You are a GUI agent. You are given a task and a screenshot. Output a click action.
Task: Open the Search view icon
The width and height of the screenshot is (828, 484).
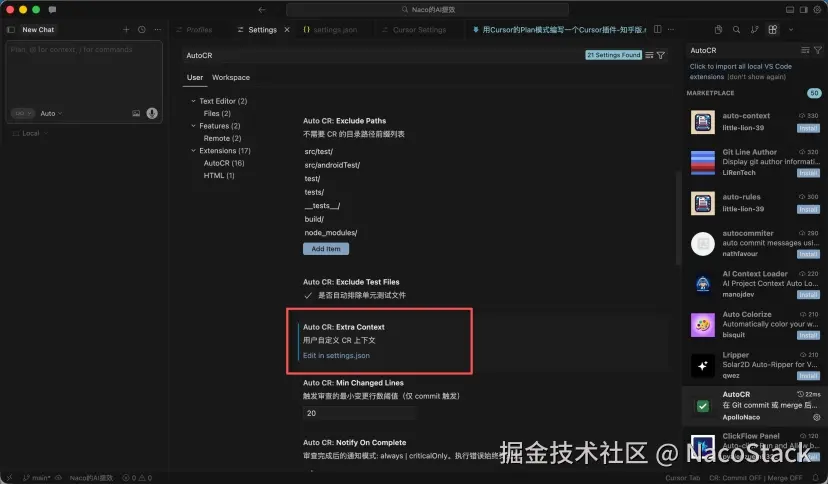[x=736, y=30]
